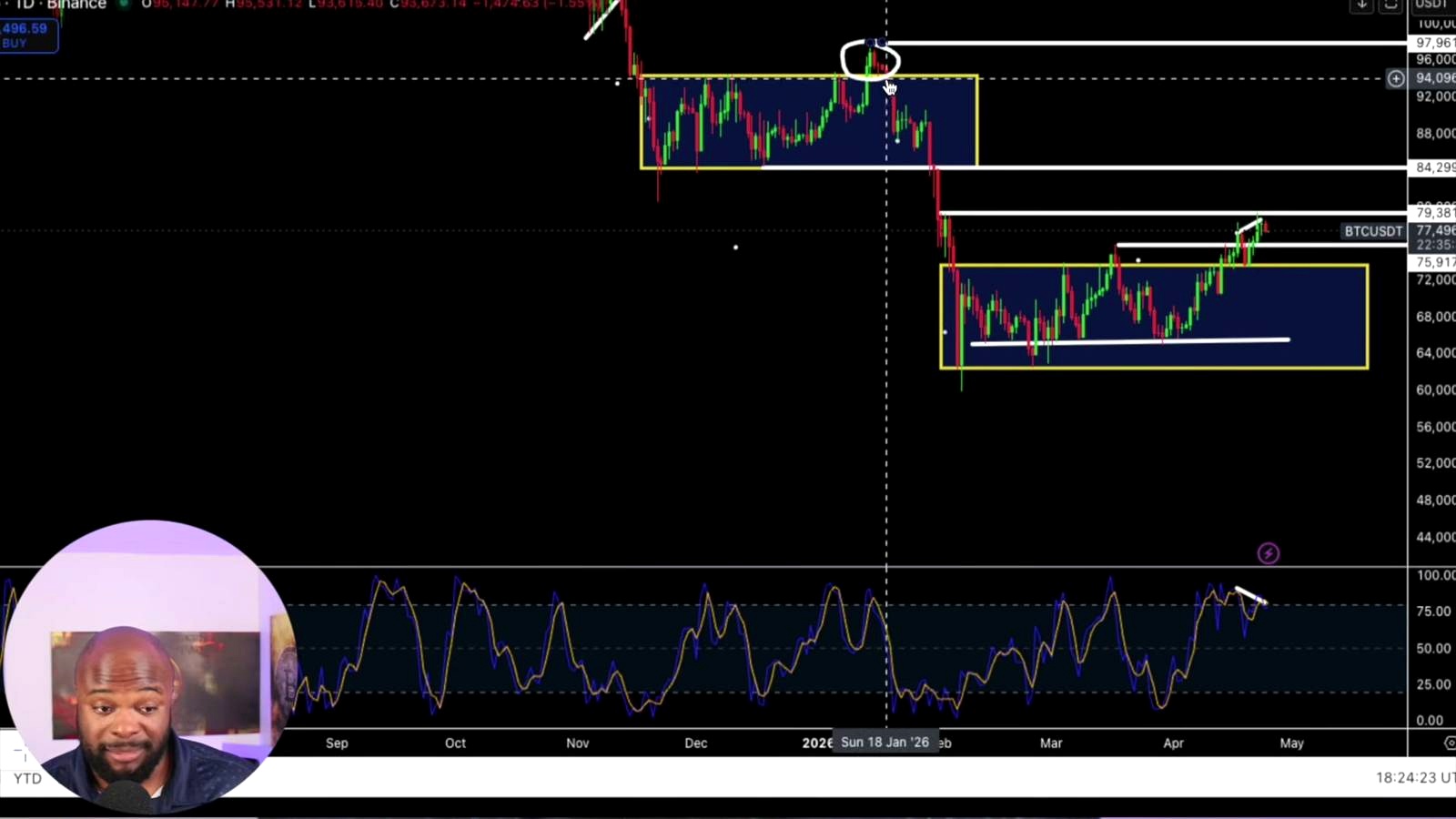The height and width of the screenshot is (819, 1456).
Task: Click the blue BUY price button
Action: (x=28, y=35)
